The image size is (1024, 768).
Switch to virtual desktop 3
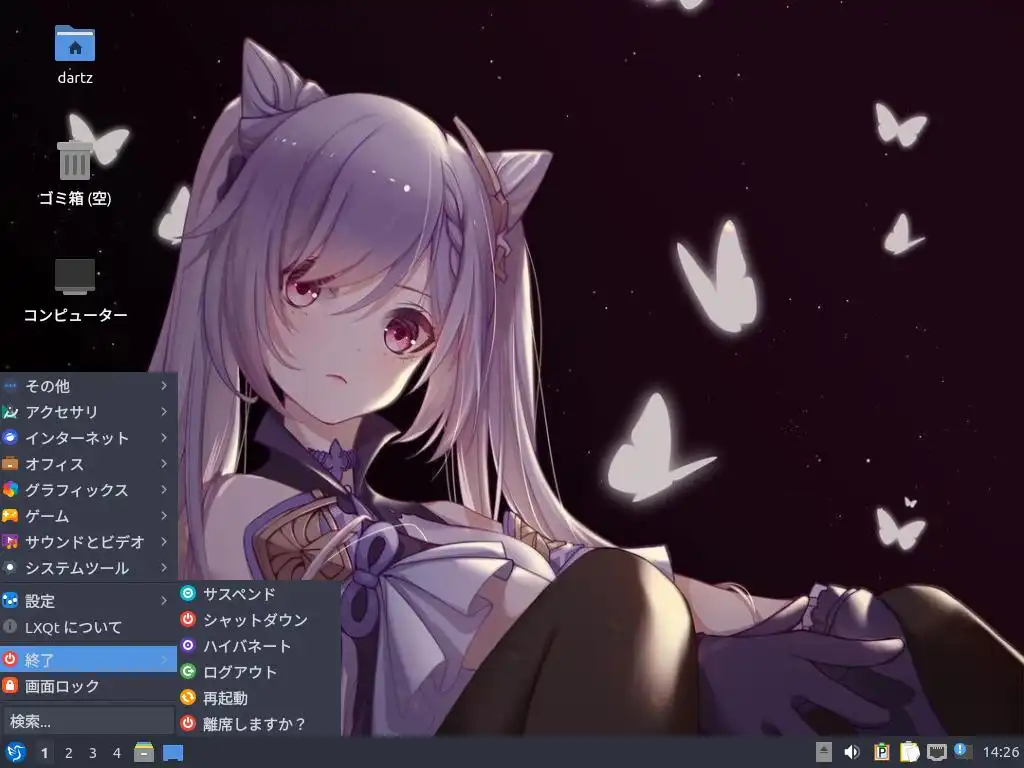(x=93, y=753)
